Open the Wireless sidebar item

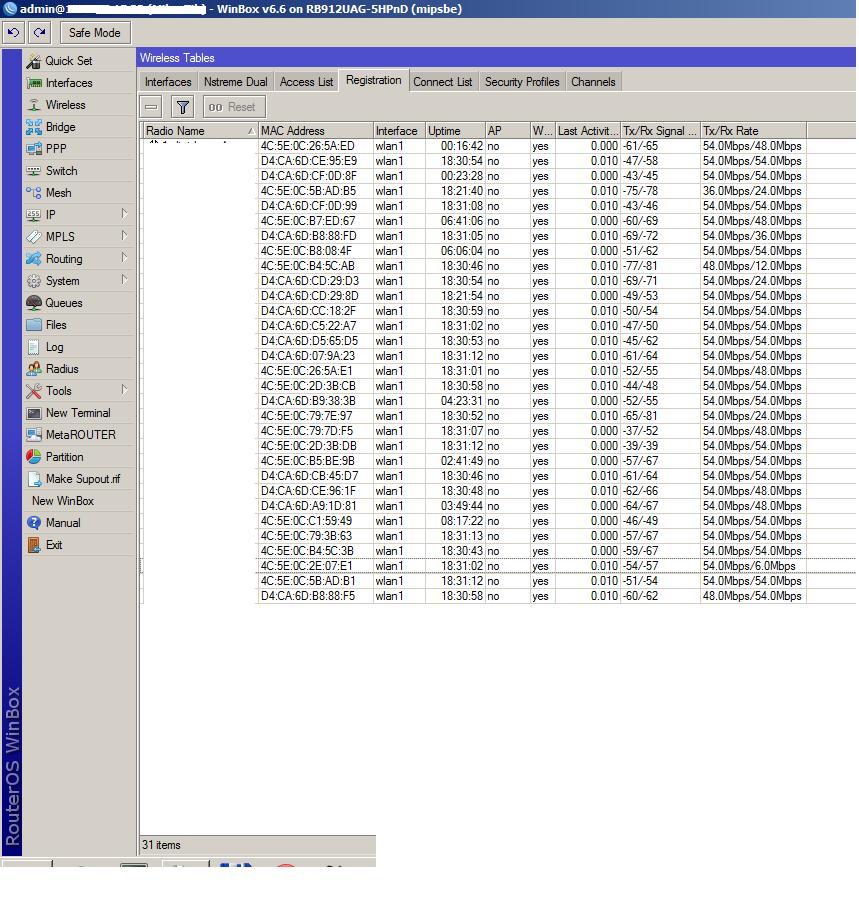point(65,105)
